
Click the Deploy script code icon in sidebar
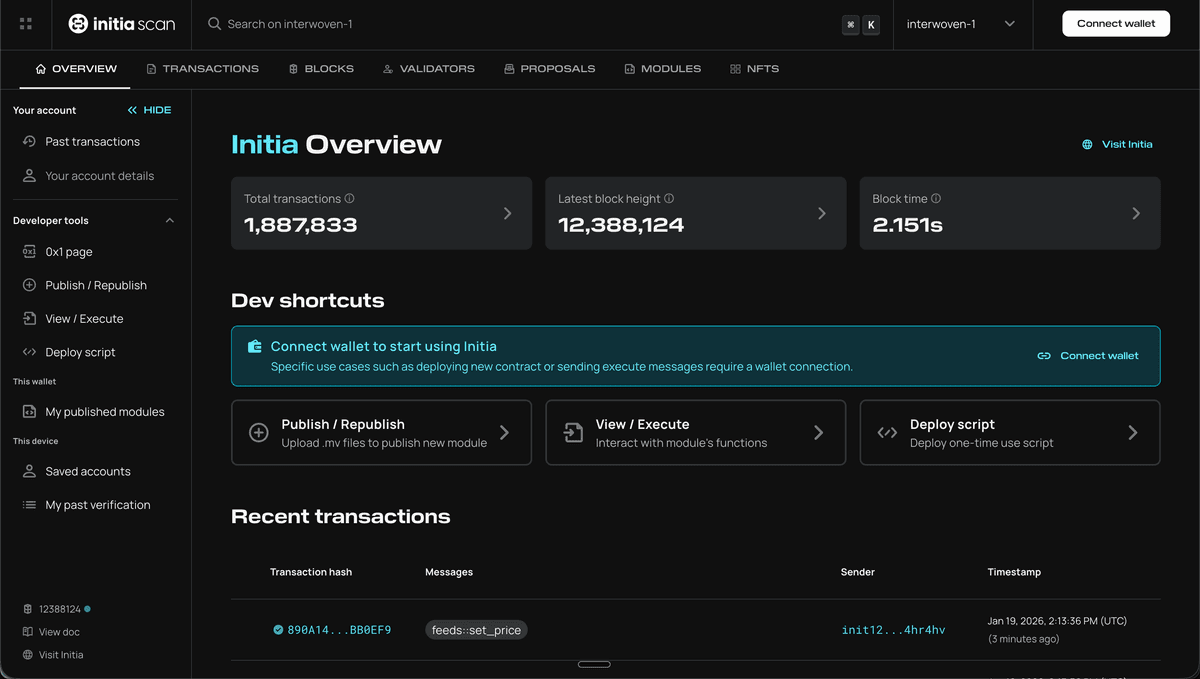tap(29, 352)
